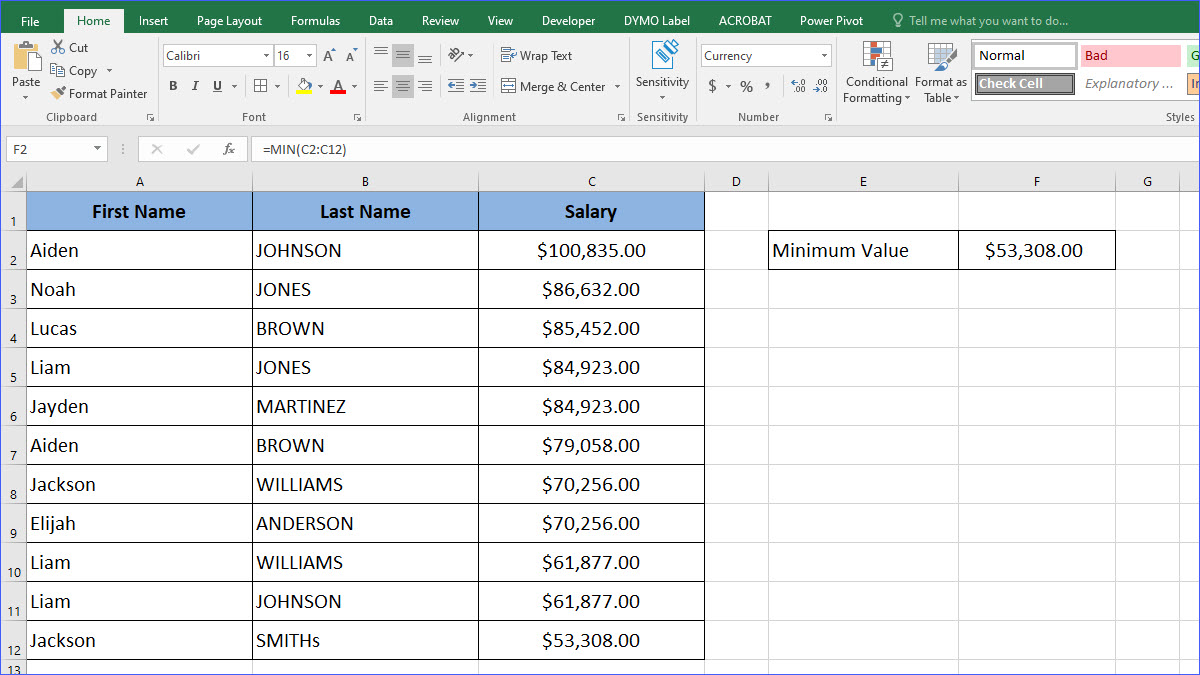Open the font name Calibri dropdown
The image size is (1200, 675).
click(266, 56)
